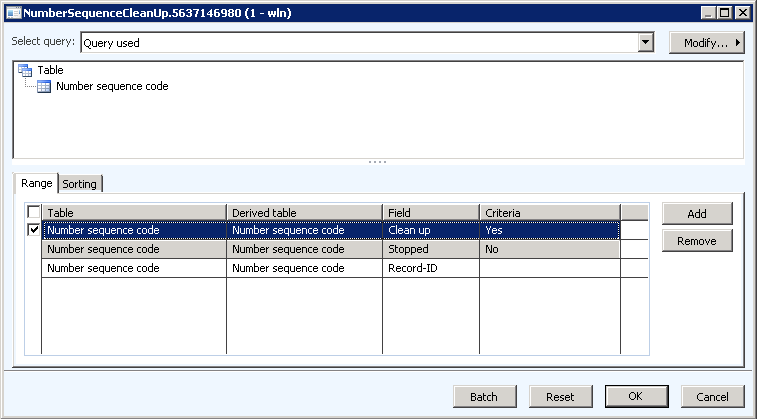Click the Batch button
The height and width of the screenshot is (419, 757).
pos(484,397)
